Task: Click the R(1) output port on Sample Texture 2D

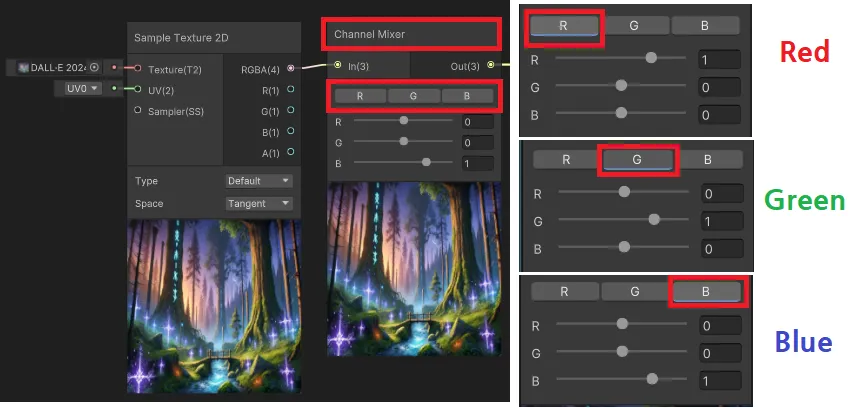Action: point(290,90)
